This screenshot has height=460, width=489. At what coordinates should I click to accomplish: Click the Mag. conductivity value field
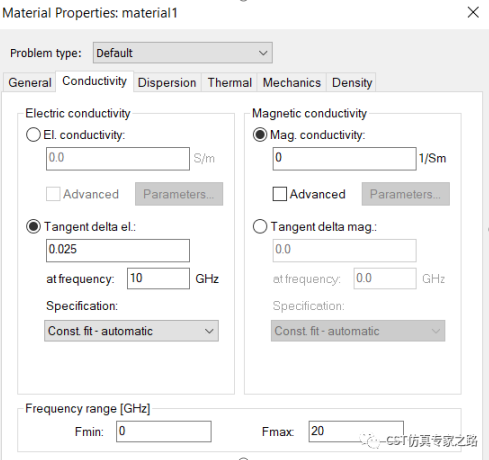pos(345,158)
